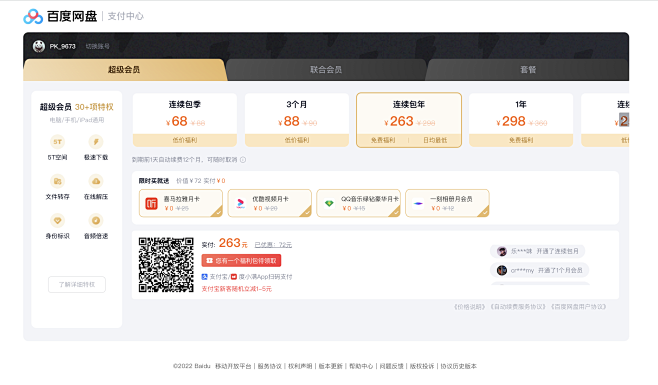Click the 5T空间 privilege icon
This screenshot has width=658, height=385.
coord(57,142)
